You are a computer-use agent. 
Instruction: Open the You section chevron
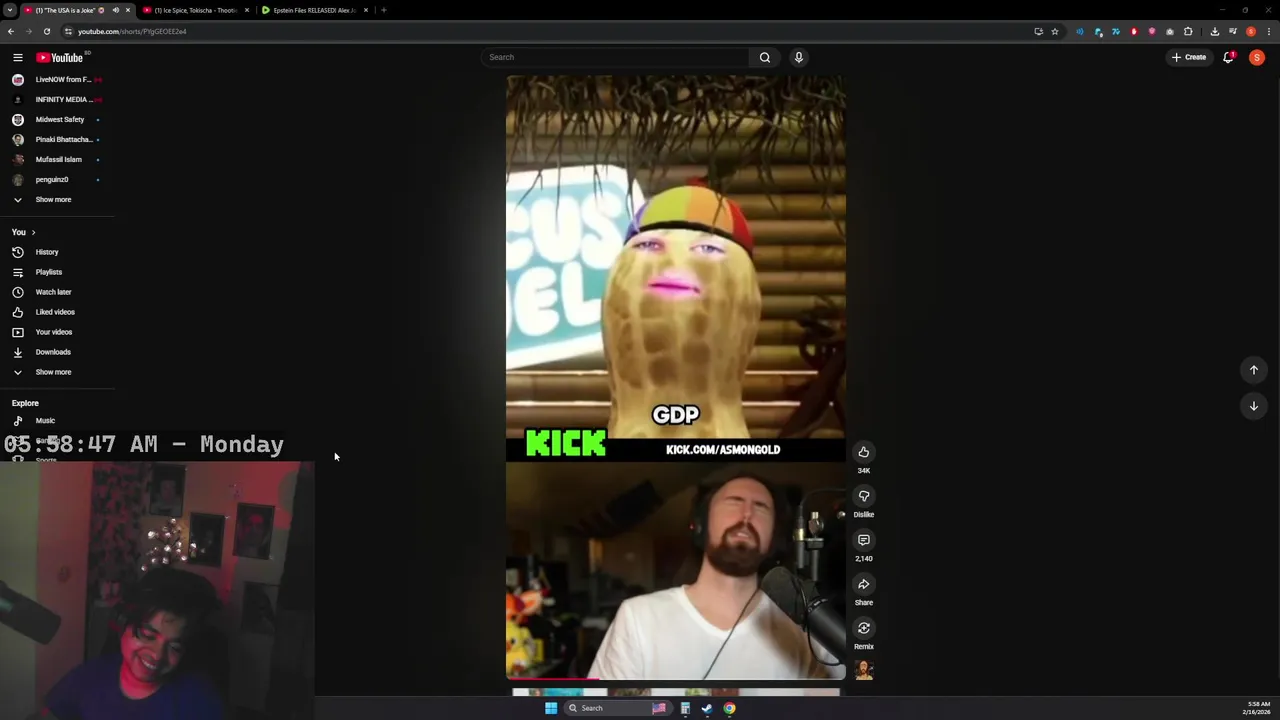pyautogui.click(x=33, y=232)
